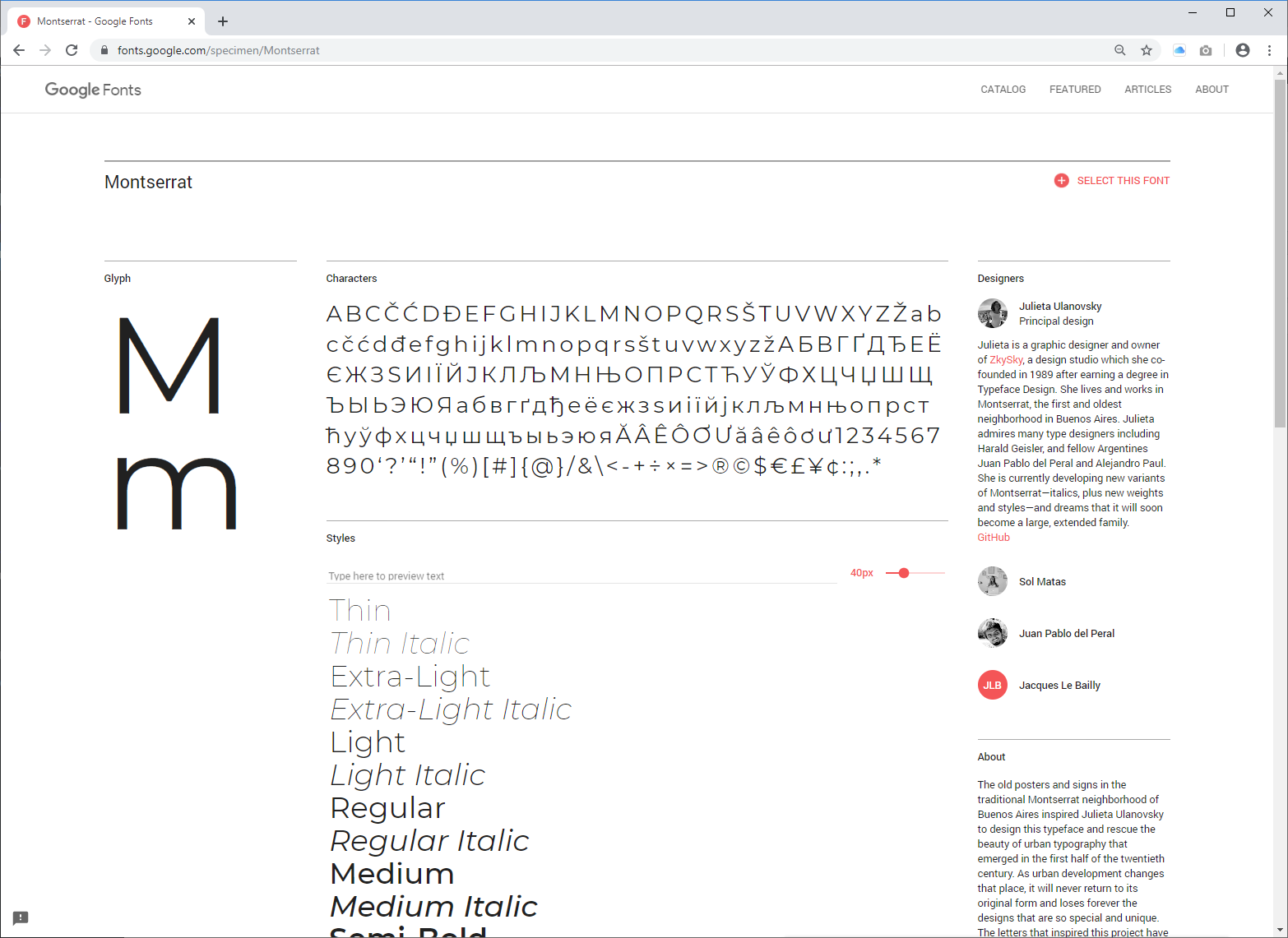Click the Thin Italic style sample
The image size is (1288, 938).
[x=400, y=644]
